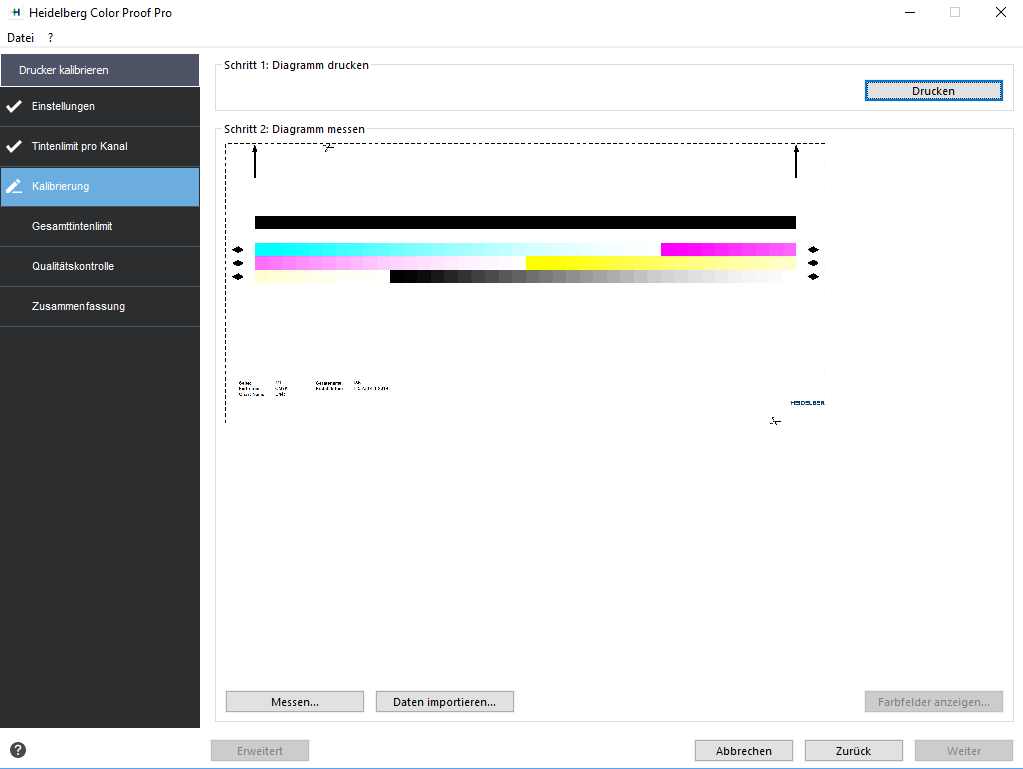The height and width of the screenshot is (769, 1023).
Task: Click the 'Schritt 2: Diagramm messen' label
Action: coord(294,129)
